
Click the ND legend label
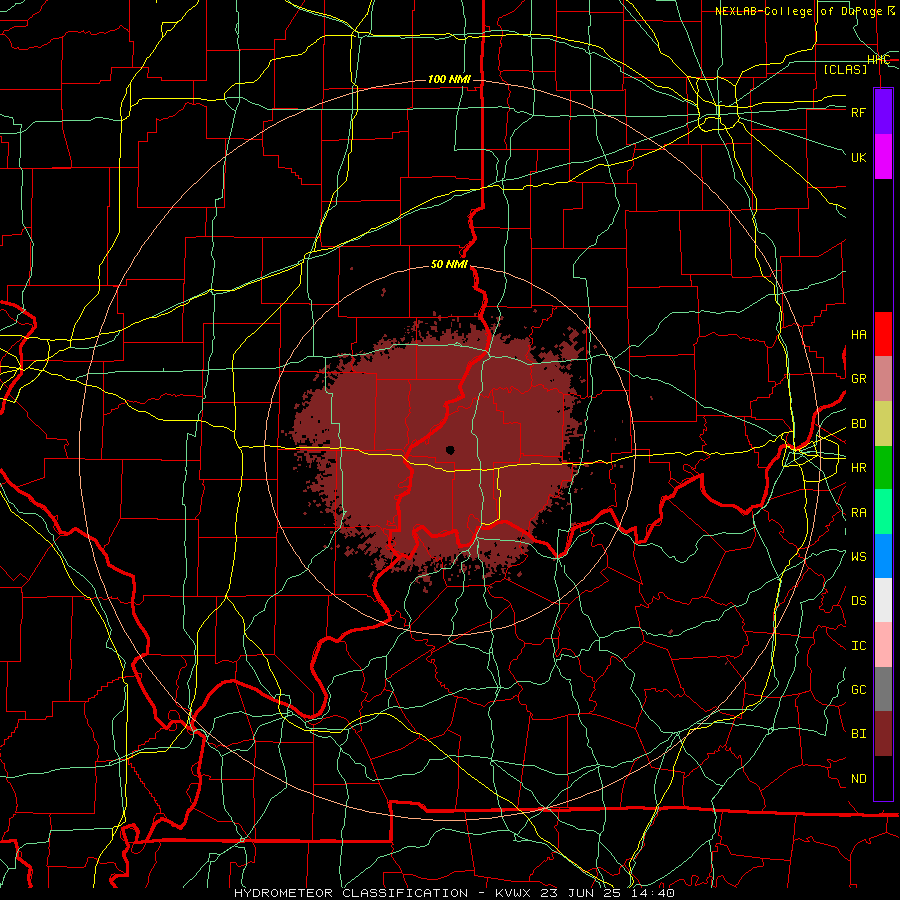pyautogui.click(x=859, y=779)
